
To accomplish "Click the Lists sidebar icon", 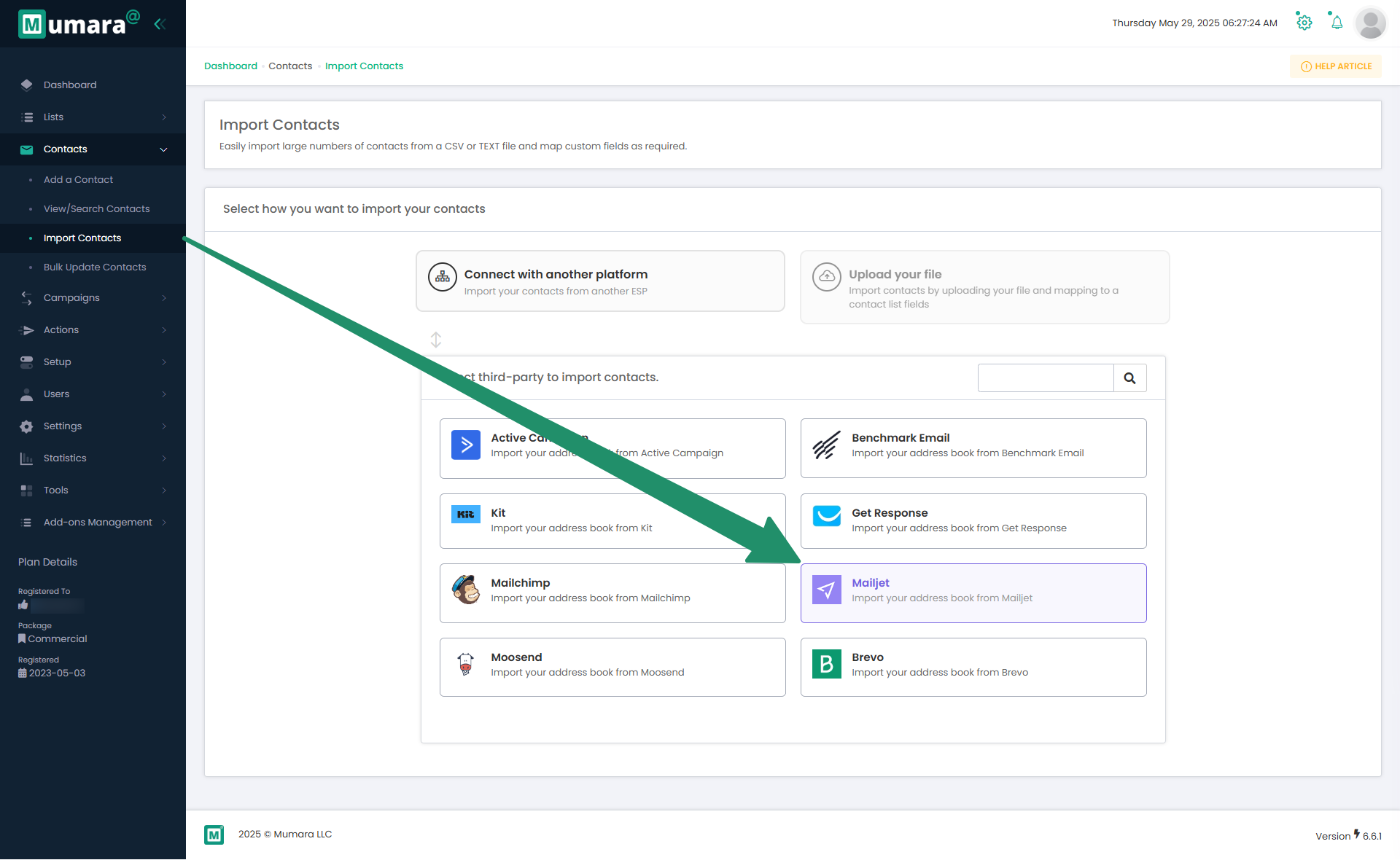I will (x=27, y=117).
